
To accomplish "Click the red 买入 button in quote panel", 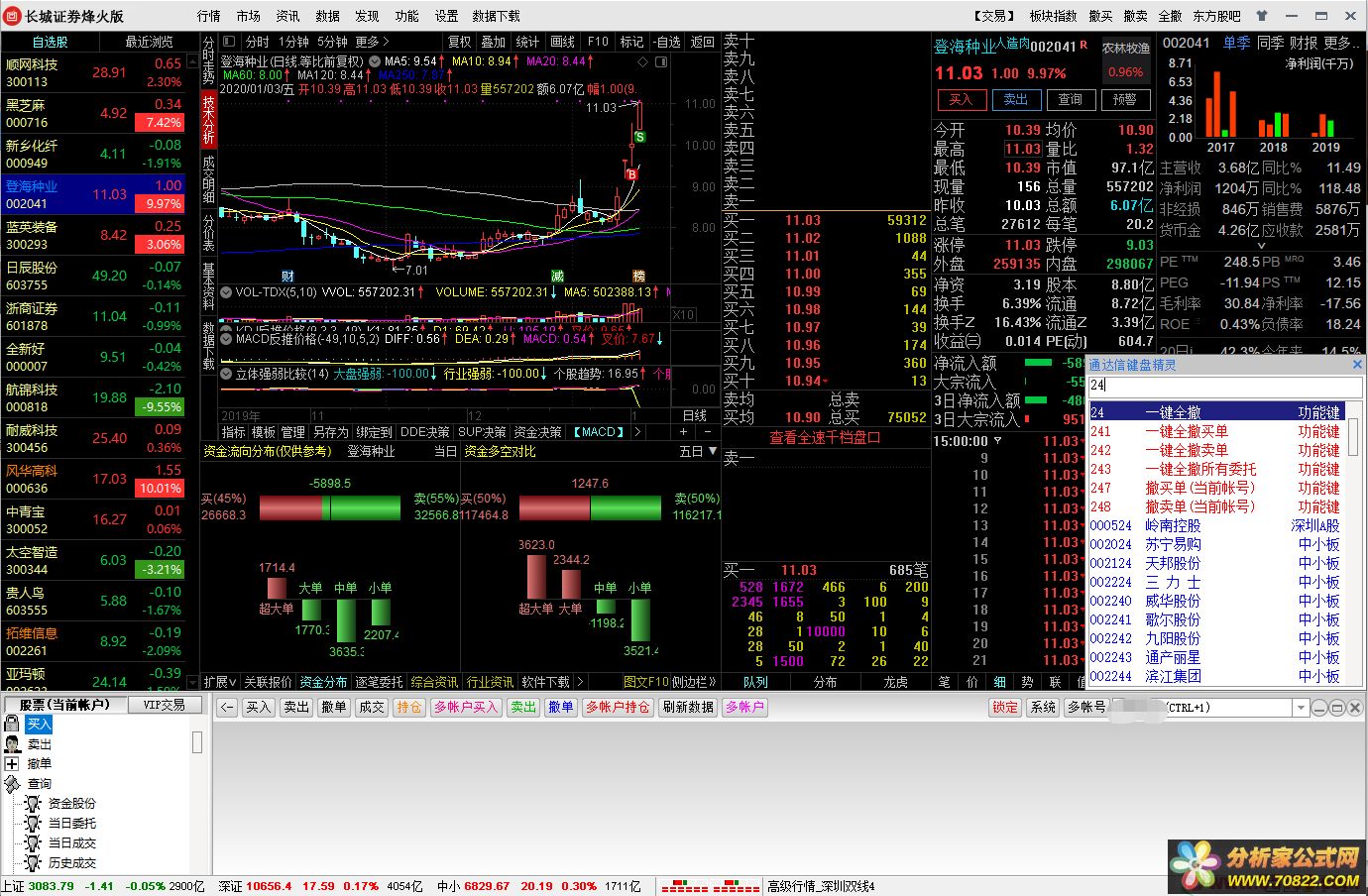I will click(962, 99).
